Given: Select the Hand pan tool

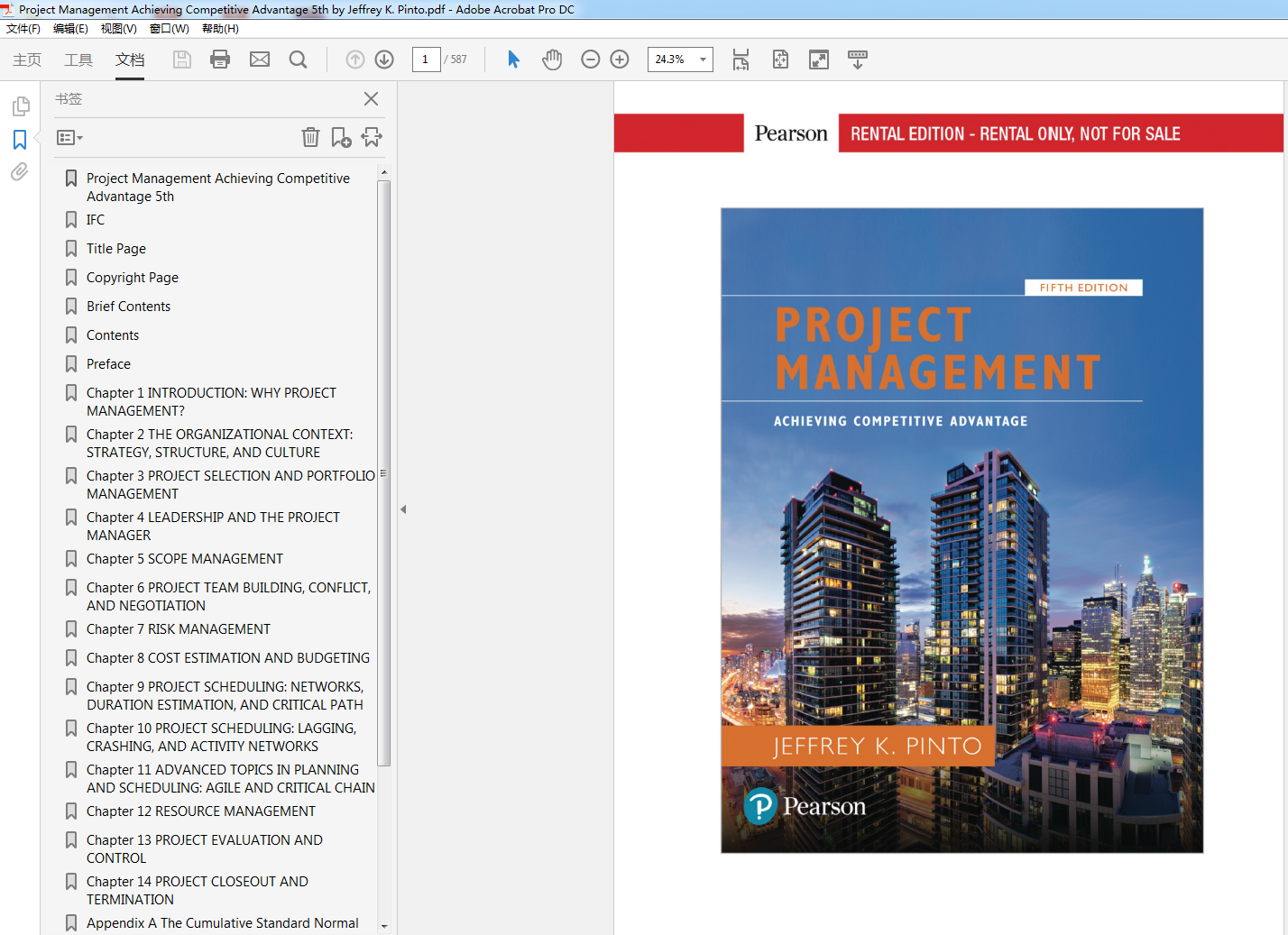Looking at the screenshot, I should [552, 60].
